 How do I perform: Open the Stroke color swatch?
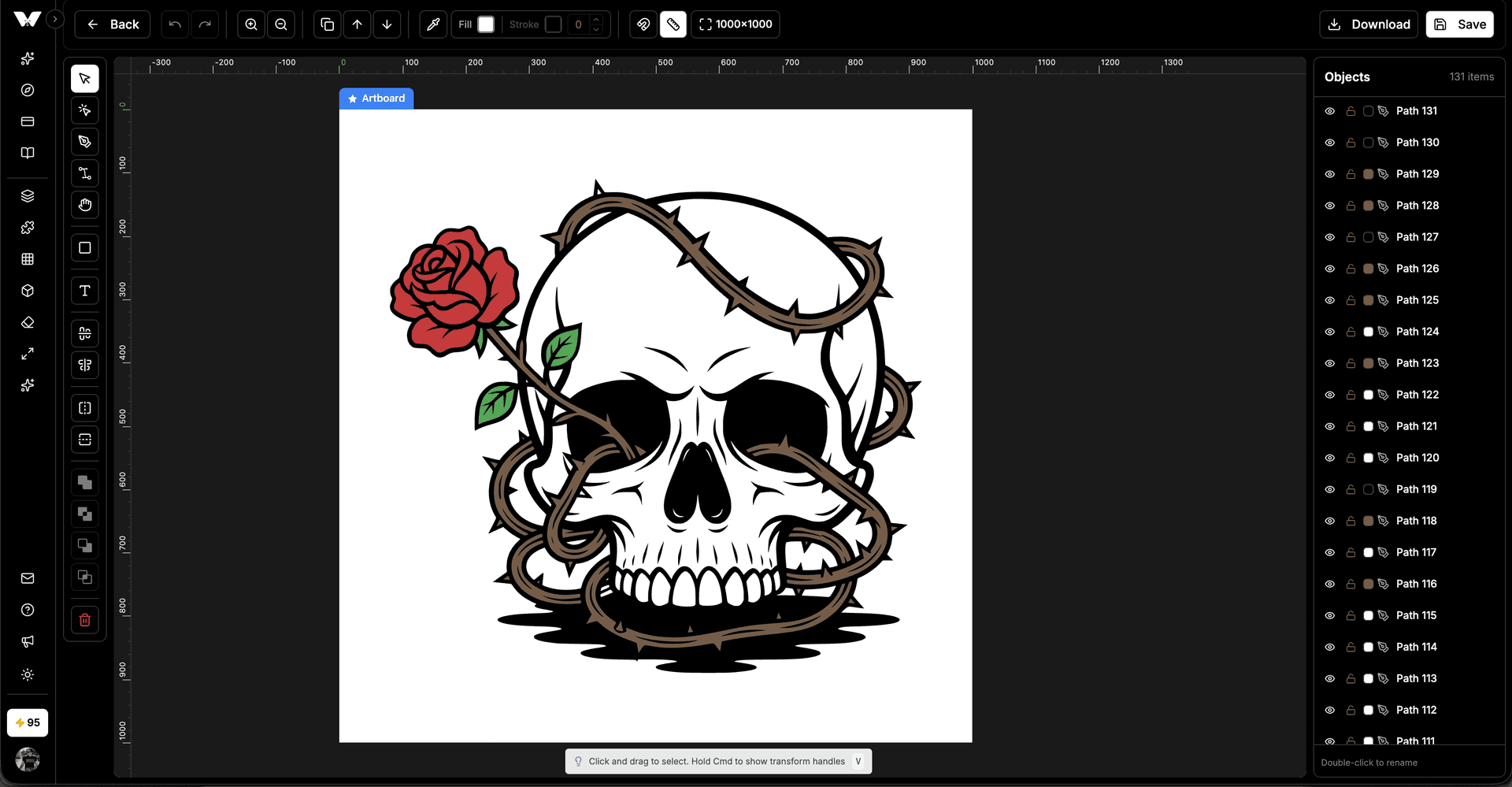tap(554, 24)
